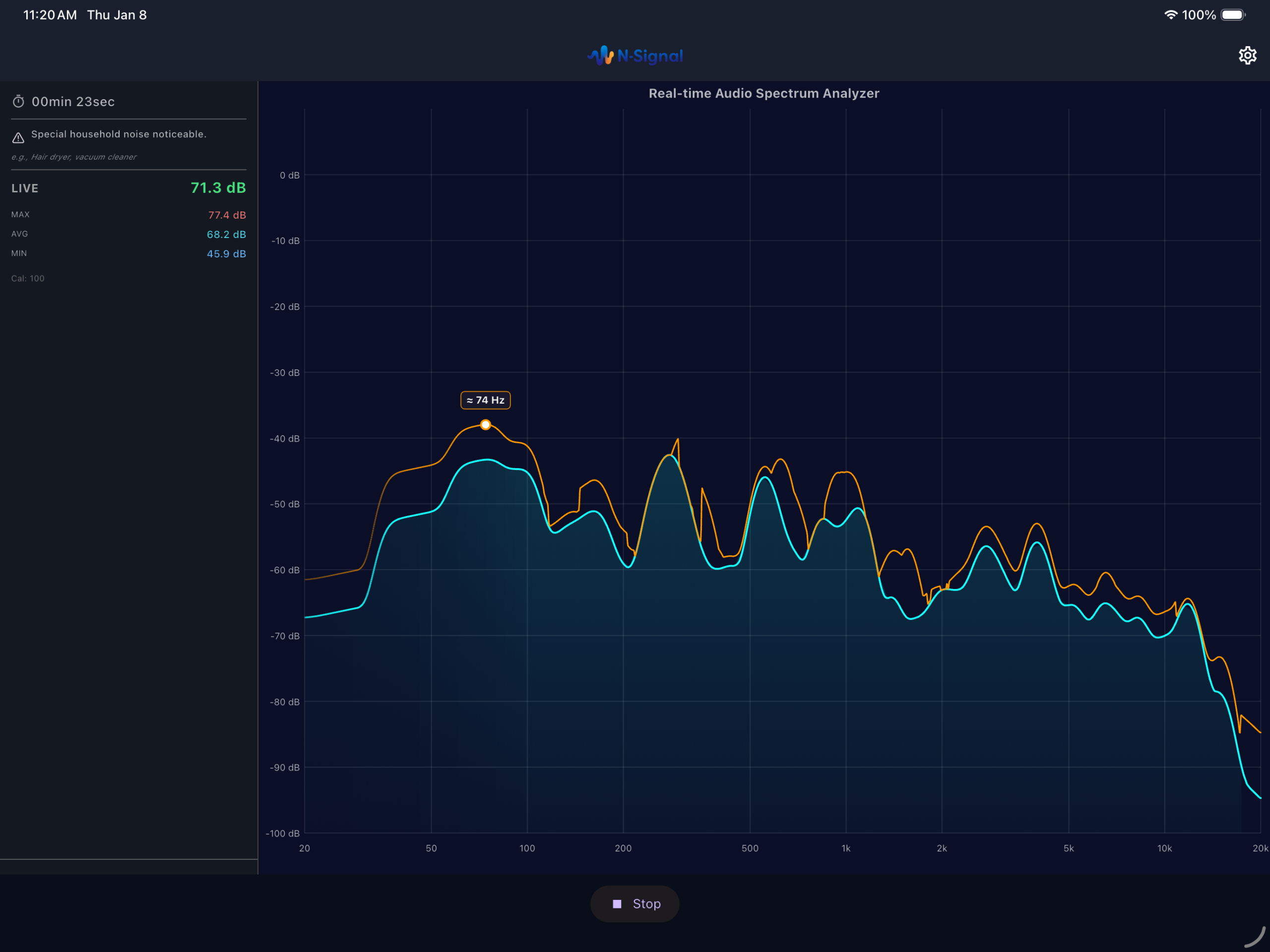Open the settings gear
Screen dimensions: 1270x952
(1247, 55)
